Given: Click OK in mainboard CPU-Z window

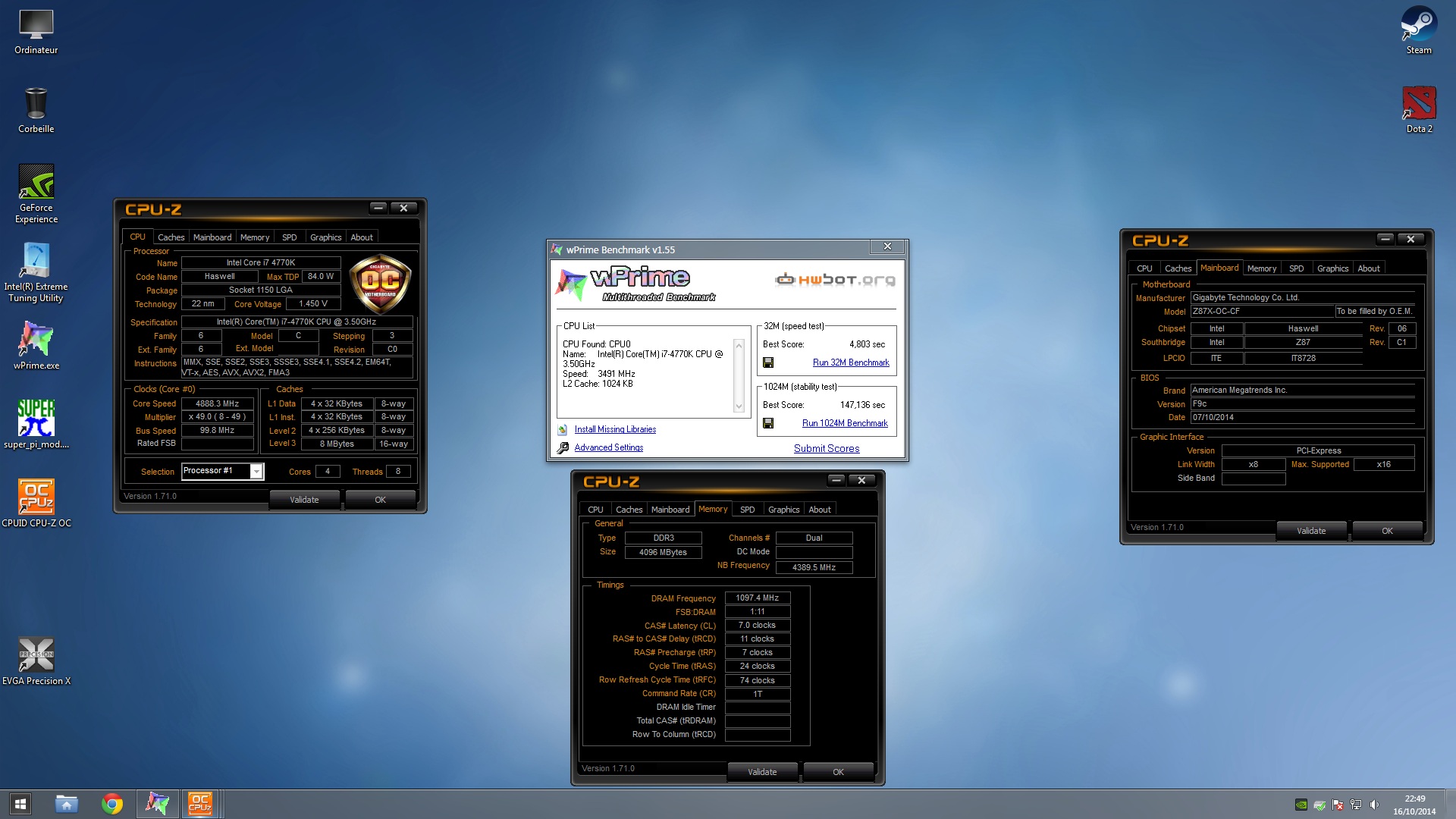Looking at the screenshot, I should pos(1387,531).
